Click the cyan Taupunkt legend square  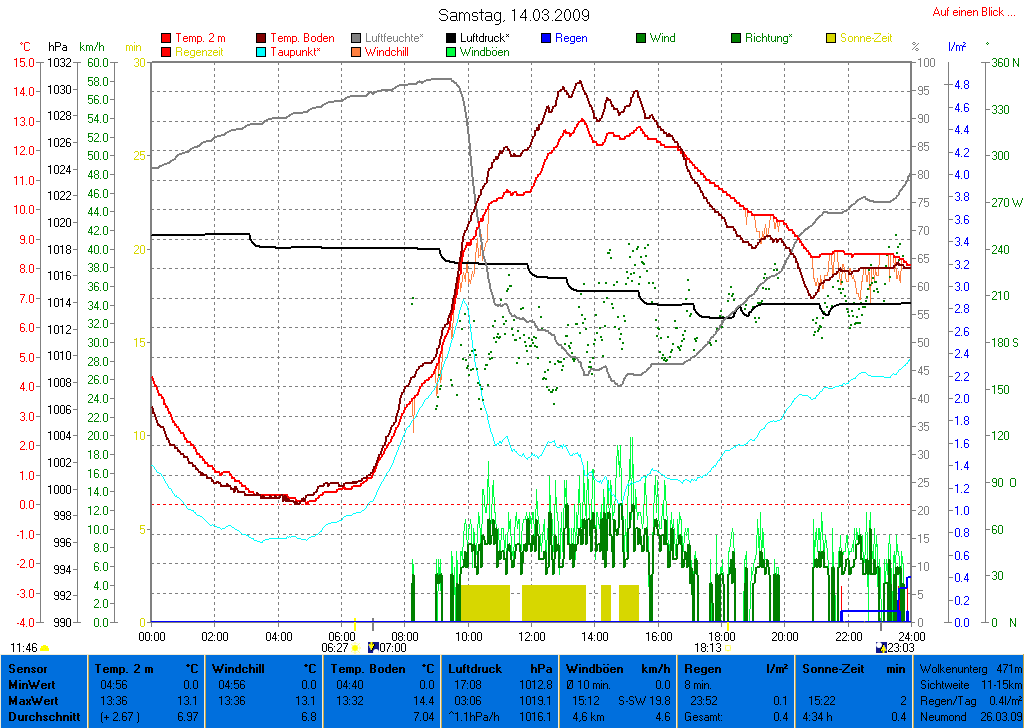coord(262,52)
